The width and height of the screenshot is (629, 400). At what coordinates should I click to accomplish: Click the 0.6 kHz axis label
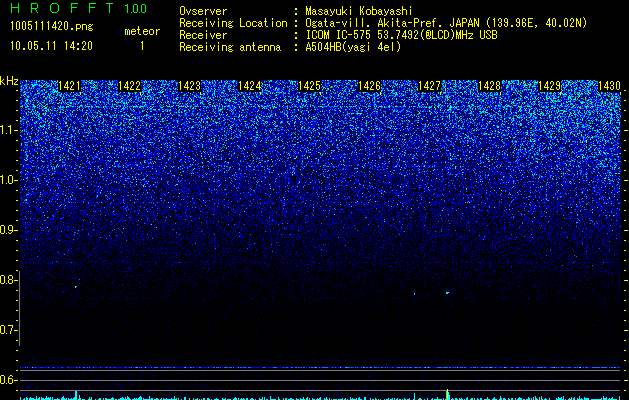[8, 380]
